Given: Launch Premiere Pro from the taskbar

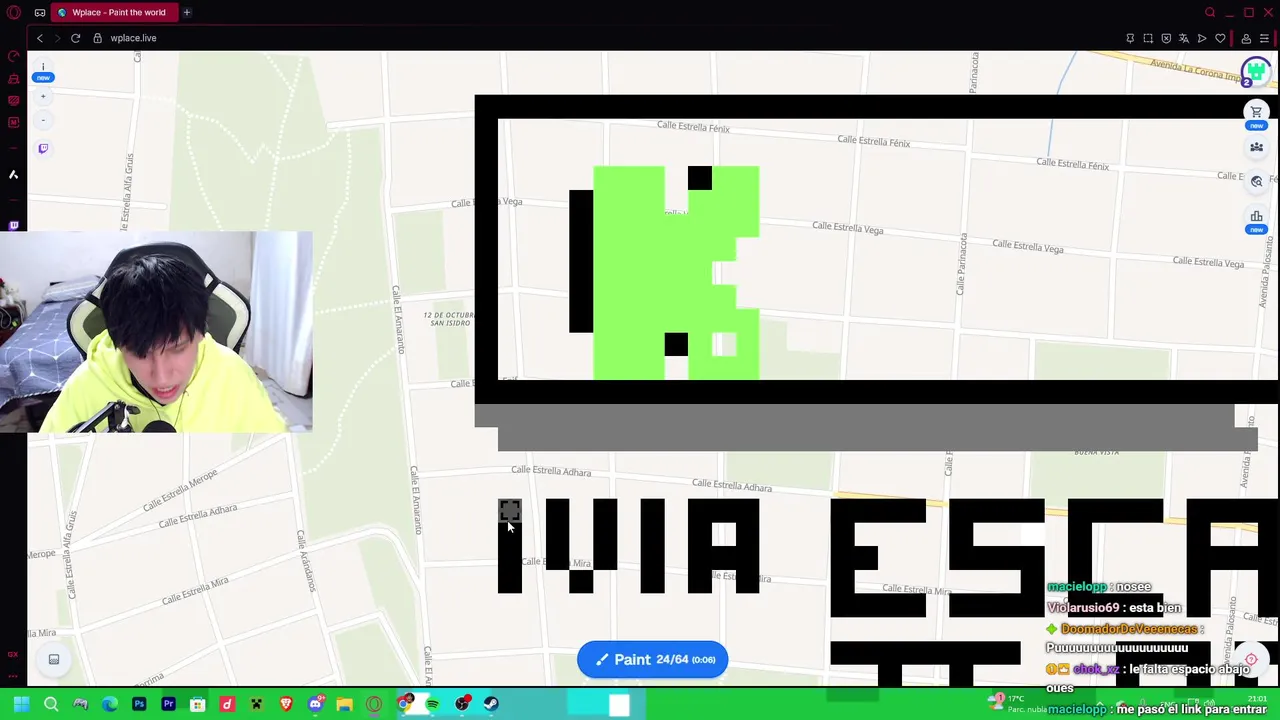Looking at the screenshot, I should [168, 704].
